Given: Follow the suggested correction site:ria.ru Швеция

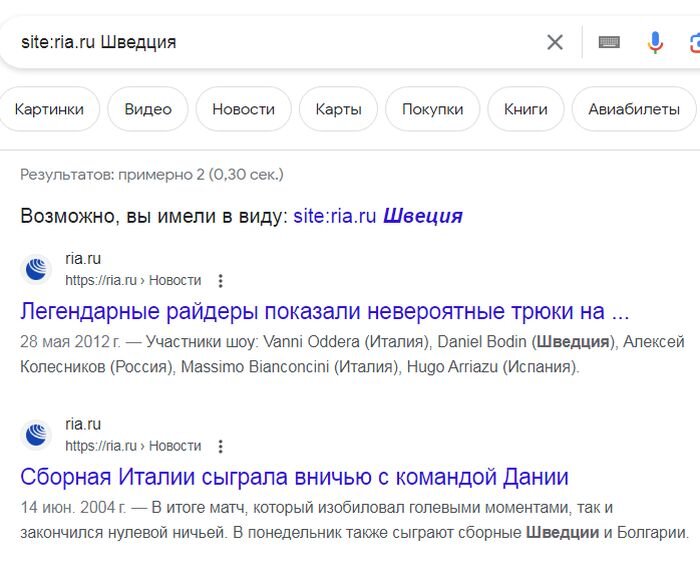Looking at the screenshot, I should 378,216.
